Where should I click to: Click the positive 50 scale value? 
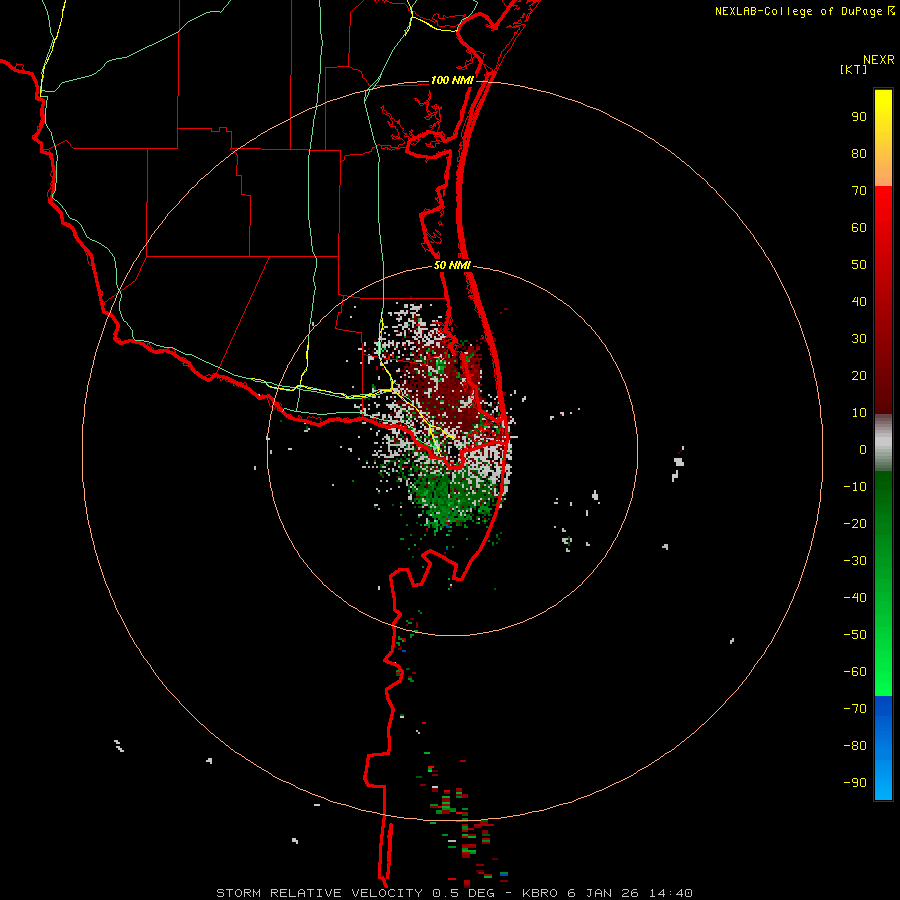coord(859,265)
